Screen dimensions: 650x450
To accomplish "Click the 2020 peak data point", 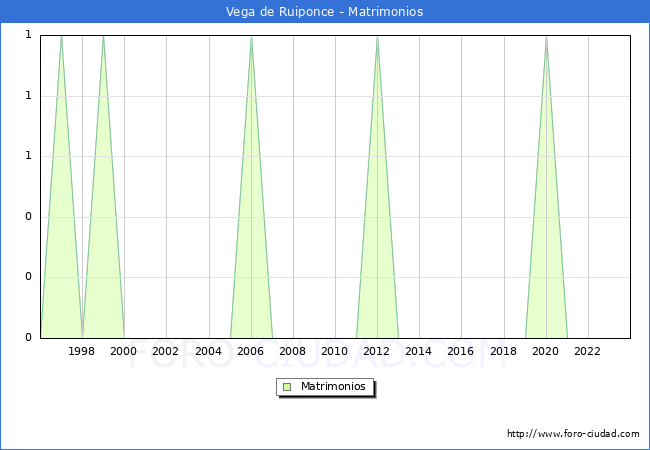I will click(x=546, y=36).
